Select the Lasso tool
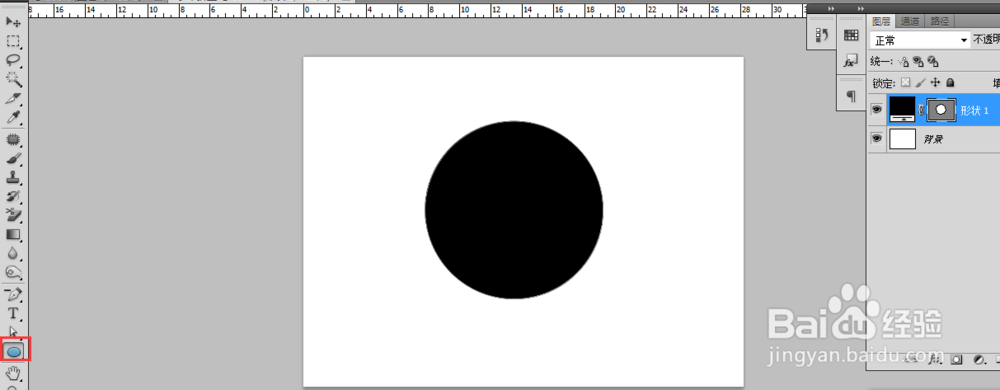The image size is (1000, 390). point(13,61)
